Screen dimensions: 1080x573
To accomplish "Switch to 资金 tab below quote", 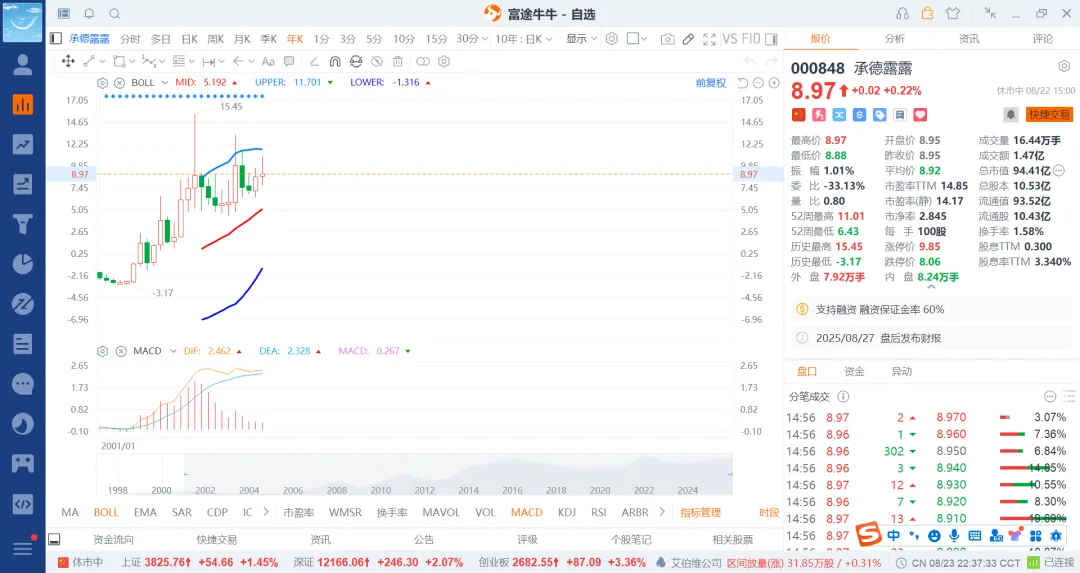I will click(854, 371).
